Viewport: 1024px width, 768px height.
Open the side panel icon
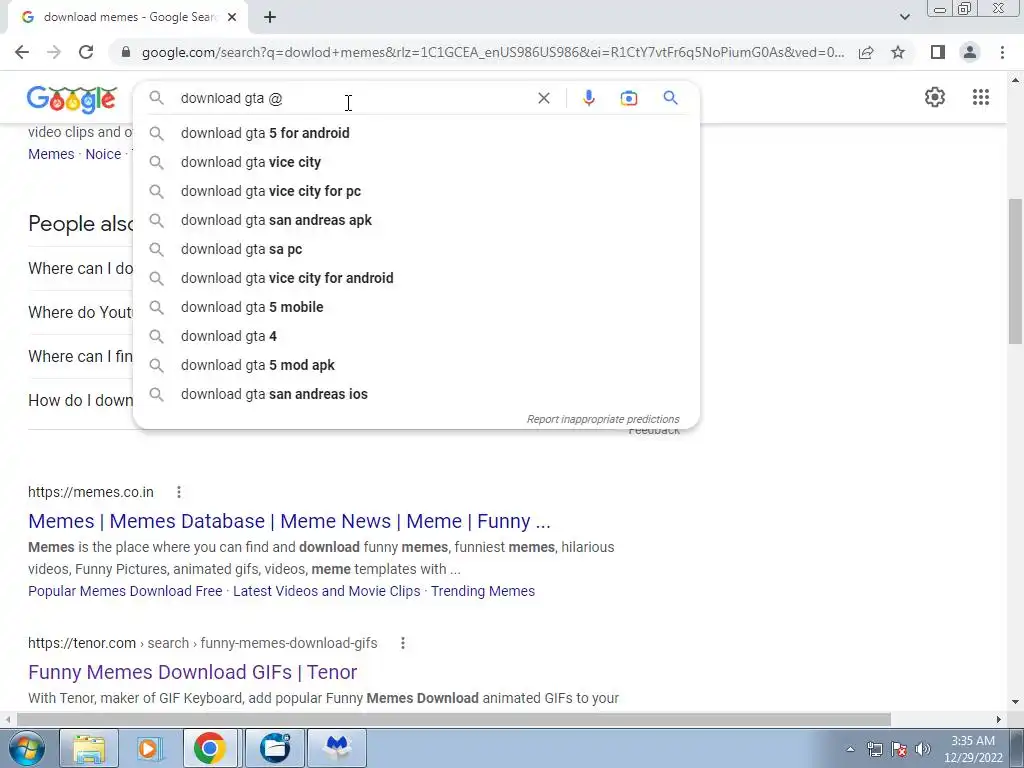pyautogui.click(x=938, y=52)
